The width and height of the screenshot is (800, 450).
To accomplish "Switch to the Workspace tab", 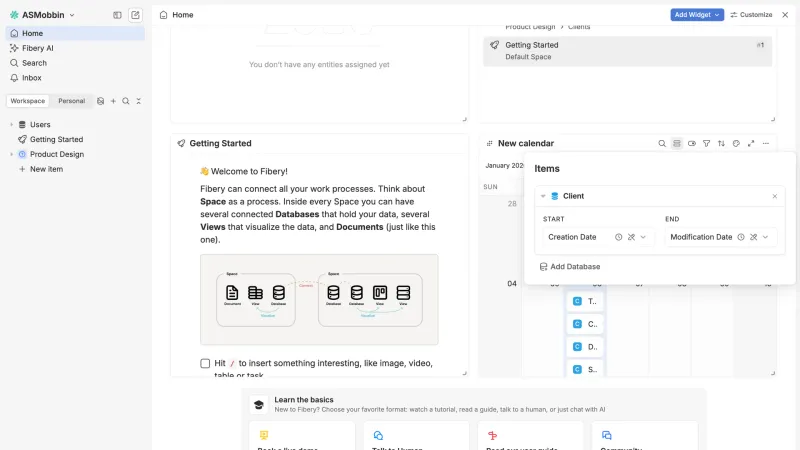I will (x=28, y=101).
